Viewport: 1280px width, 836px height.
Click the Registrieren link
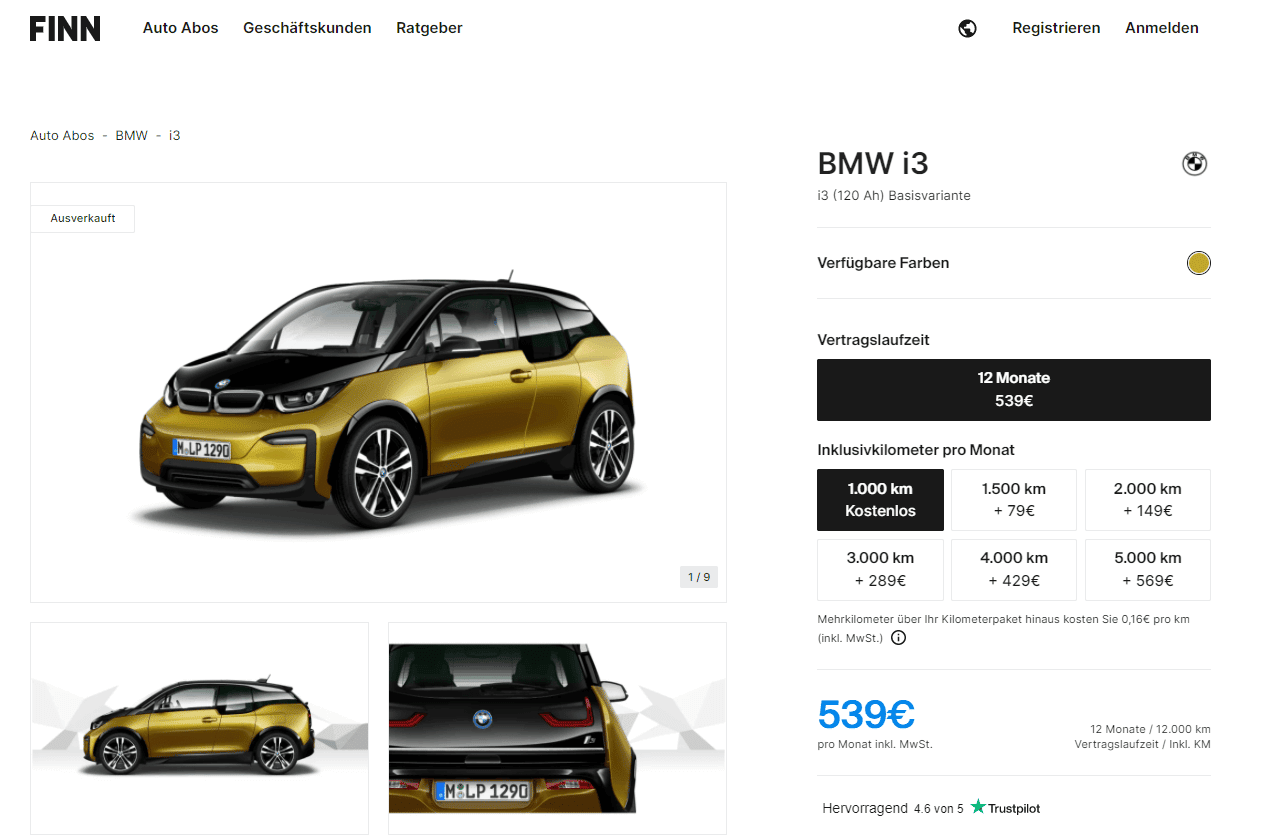[1056, 28]
